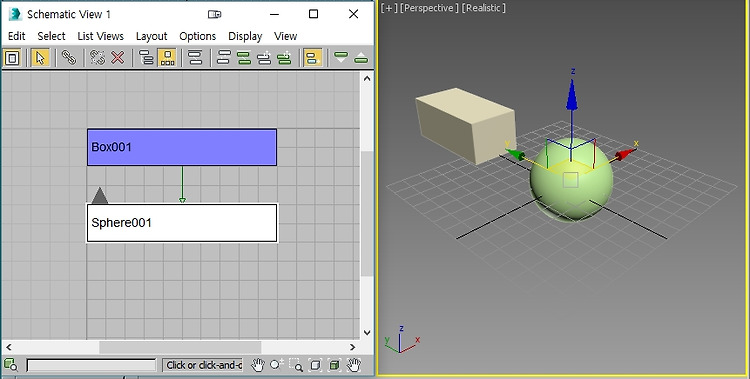Select the Pan hand tool at bottom
Image resolution: width=750 pixels, height=379 pixels.
258,365
